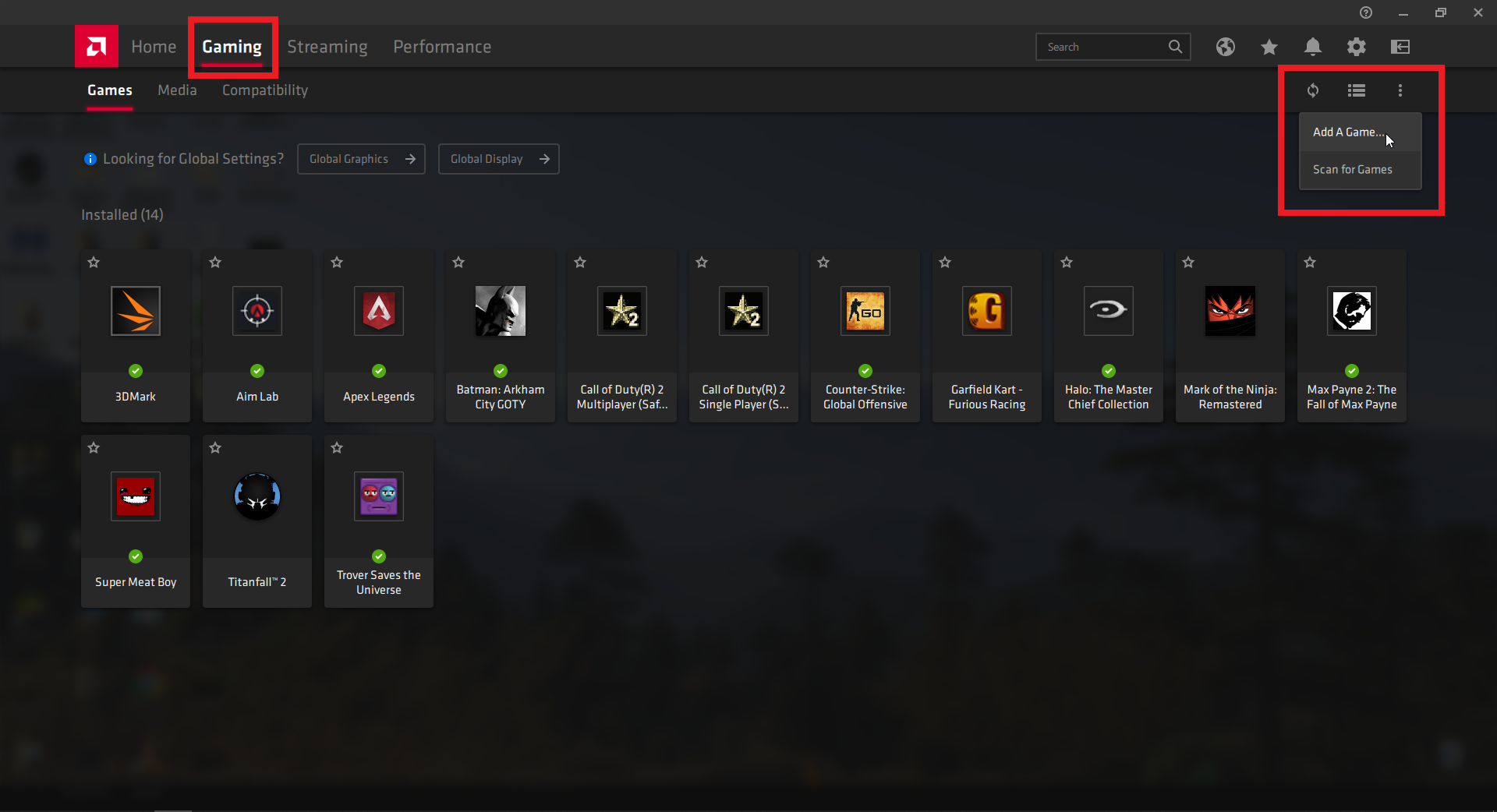Star the Trover Saves the Universe tile
The image size is (1497, 812).
tap(337, 448)
